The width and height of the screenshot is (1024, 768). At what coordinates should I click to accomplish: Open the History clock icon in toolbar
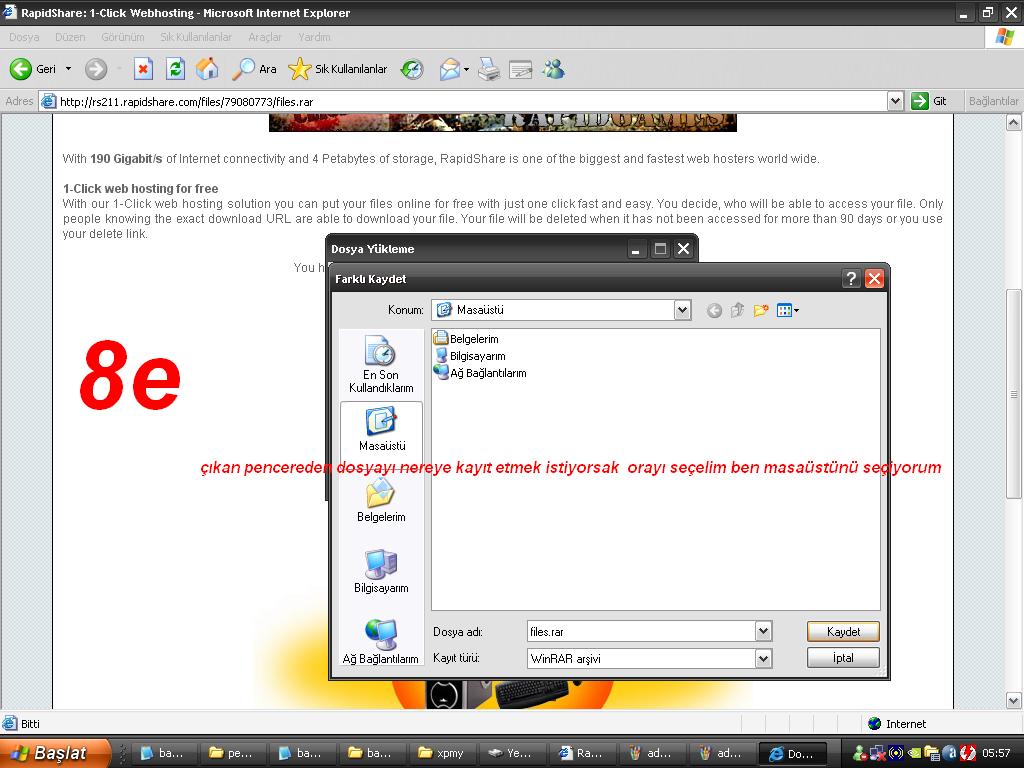click(412, 69)
